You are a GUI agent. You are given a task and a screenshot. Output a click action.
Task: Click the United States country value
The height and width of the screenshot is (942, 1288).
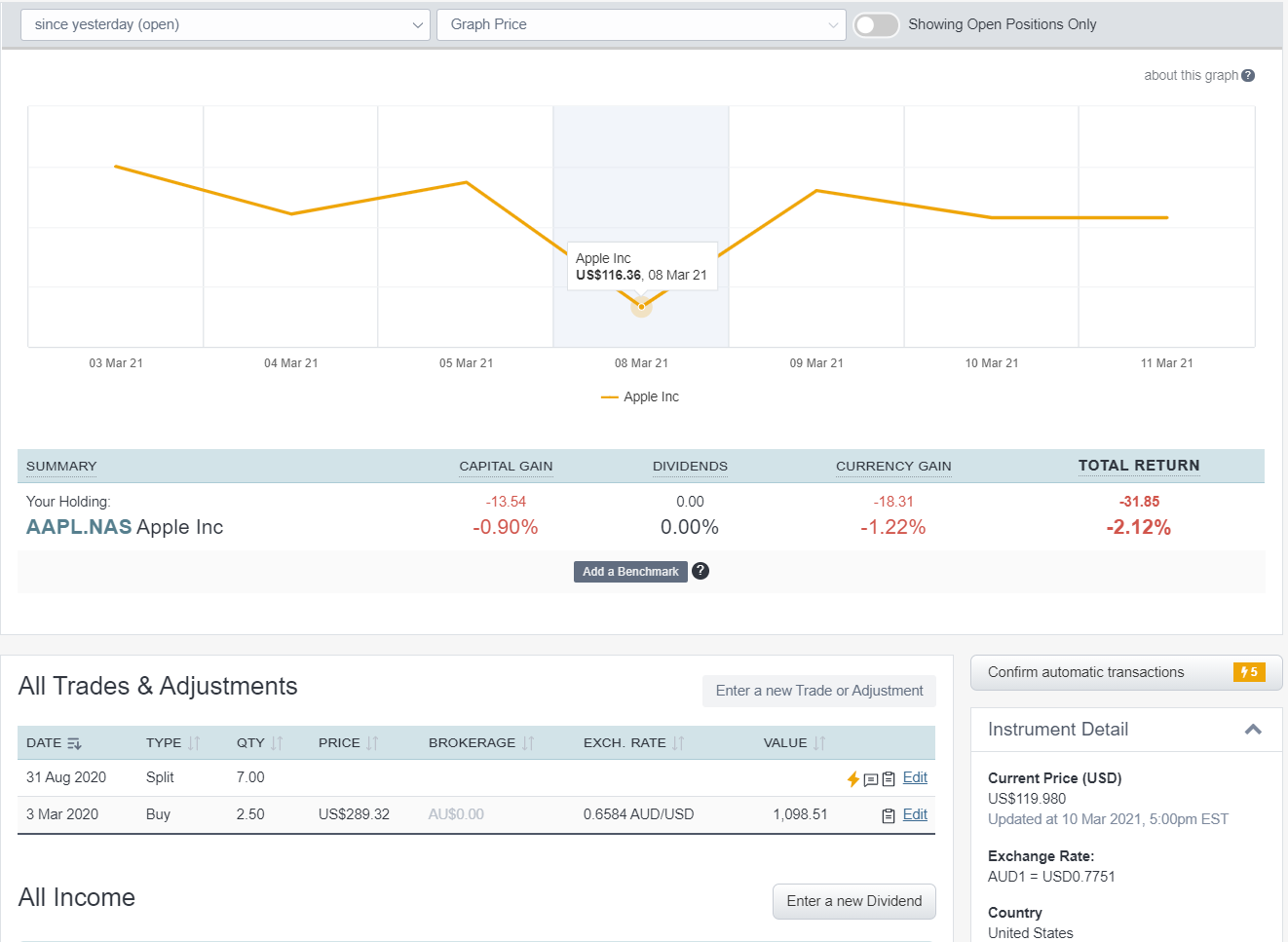coord(1031,933)
